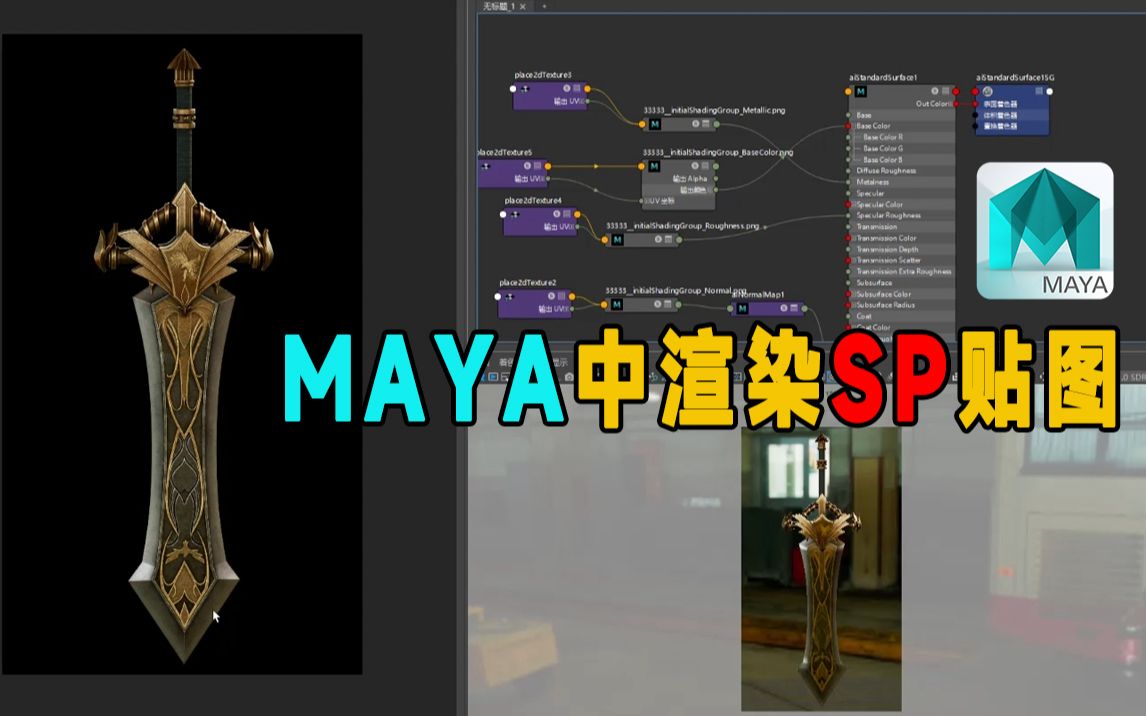Viewport: 1146px width, 716px height.
Task: Open a new tab with the + button
Action: pos(544,6)
